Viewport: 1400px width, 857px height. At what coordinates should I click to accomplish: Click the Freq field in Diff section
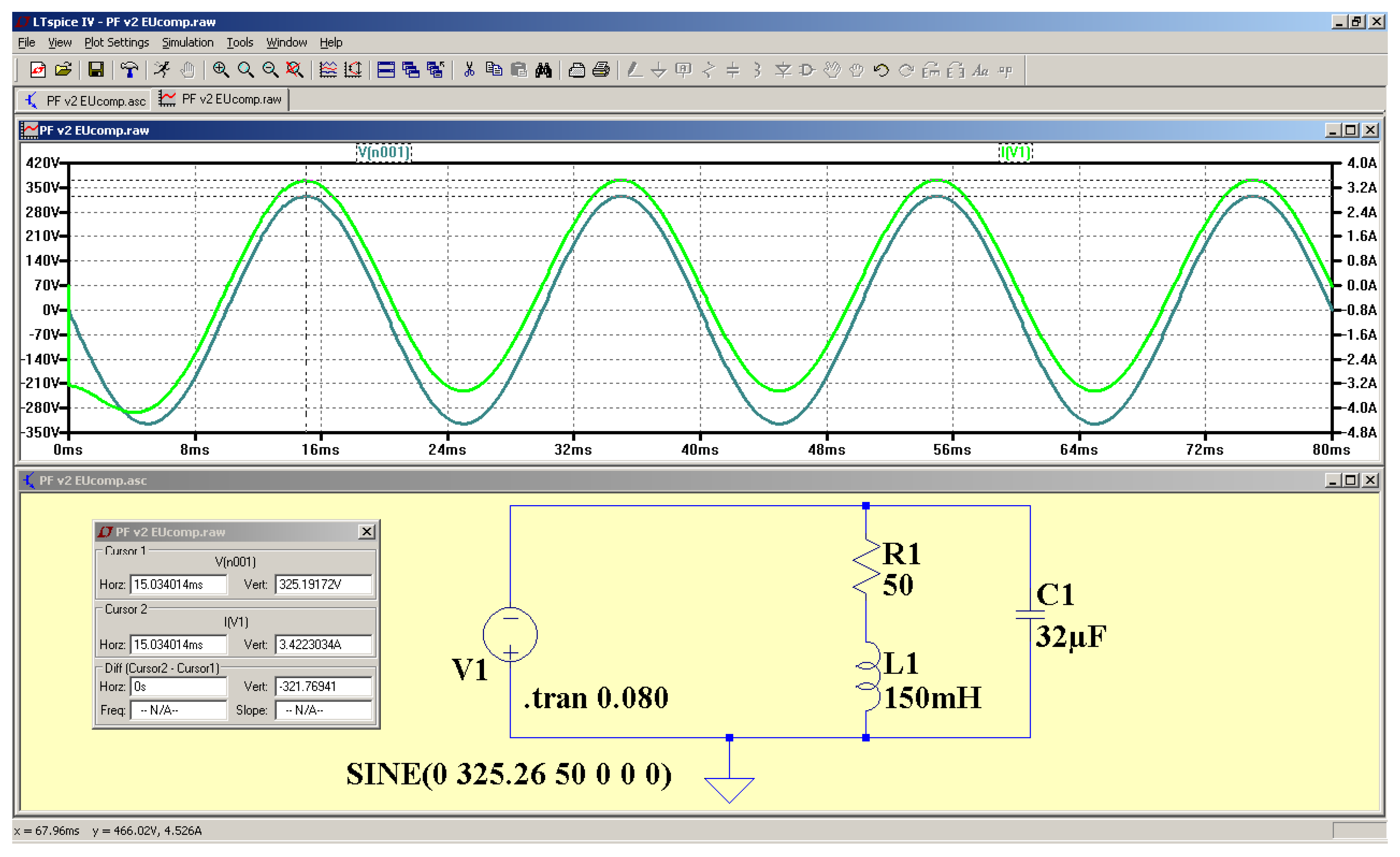click(x=178, y=710)
